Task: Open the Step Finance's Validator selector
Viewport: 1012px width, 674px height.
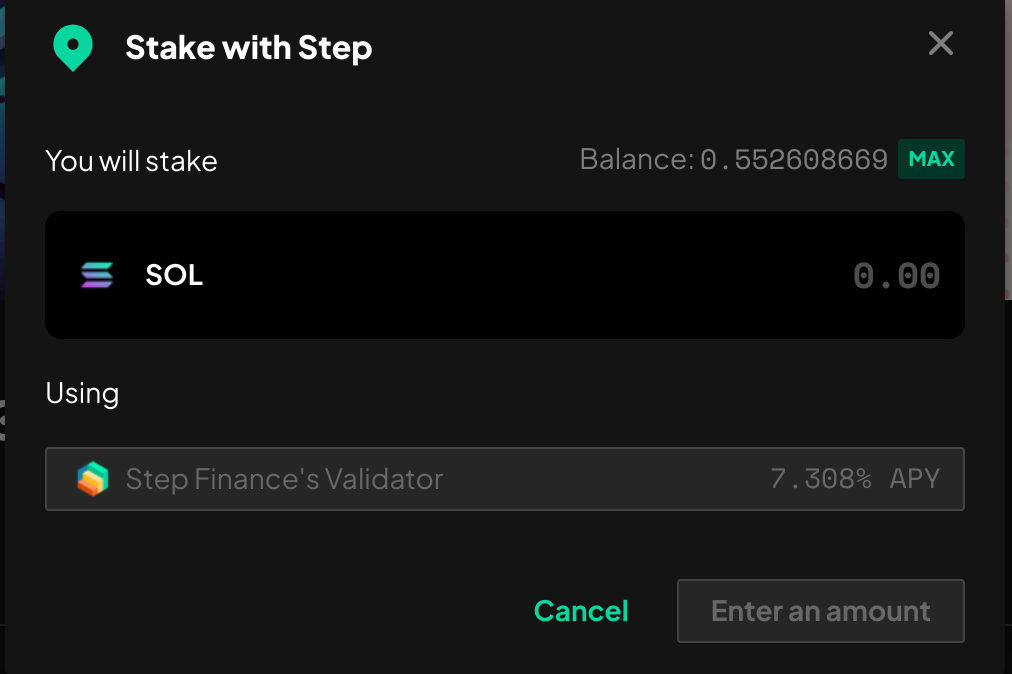Action: (505, 479)
